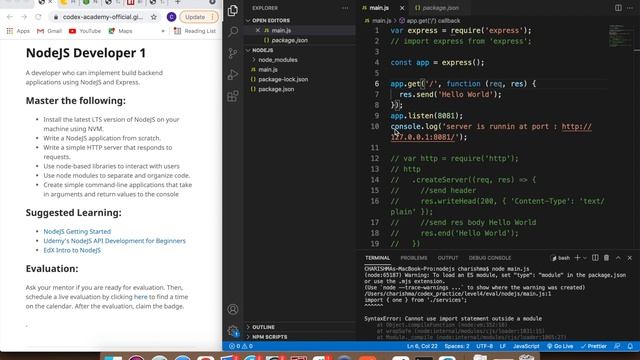640x360 pixels.
Task: Maximize the terminal panel size
Action: coord(618,258)
